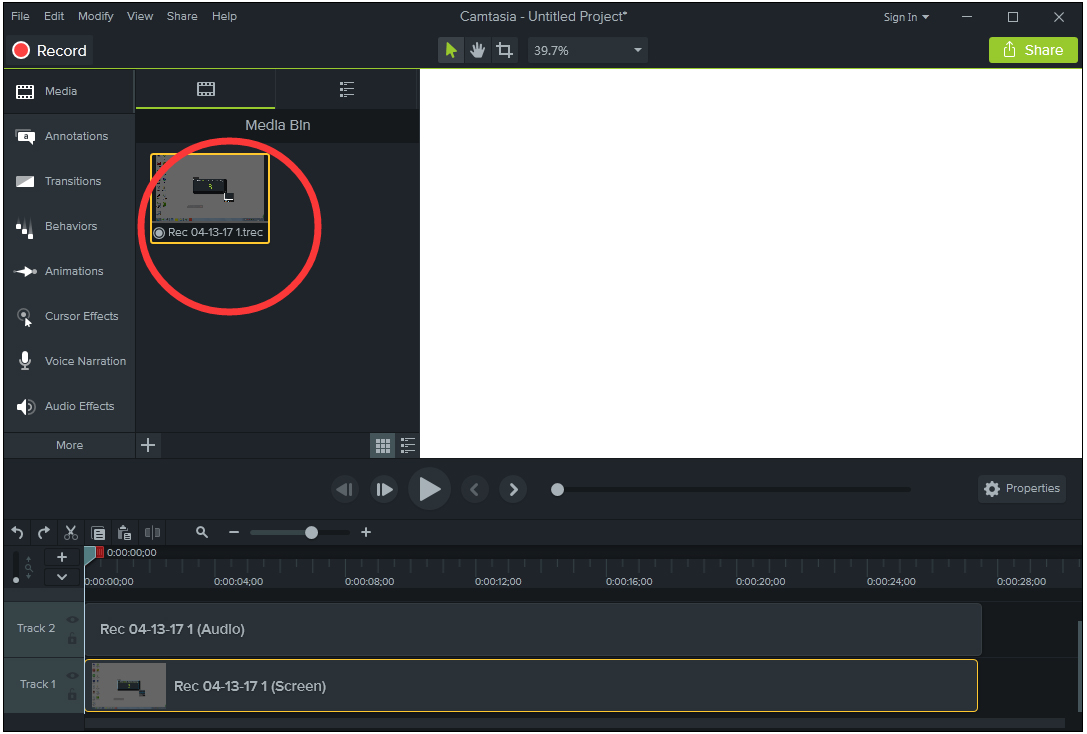The width and height of the screenshot is (1087, 734).
Task: Click the Redo arrow icon
Action: tap(44, 532)
